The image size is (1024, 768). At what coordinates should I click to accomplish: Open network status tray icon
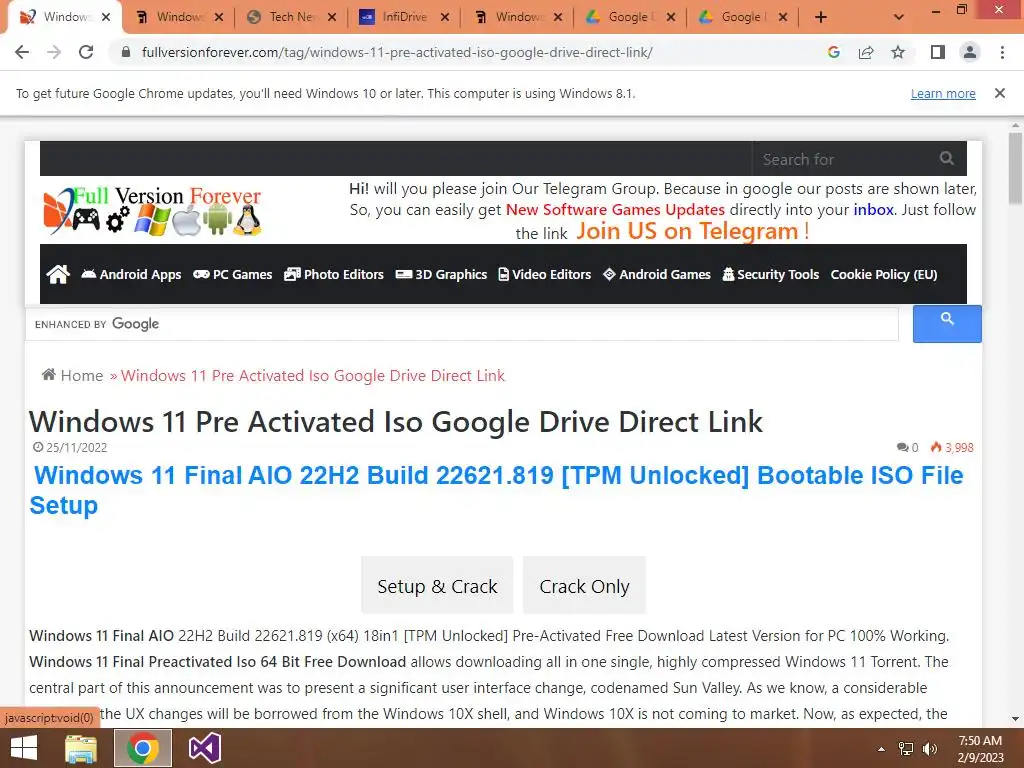(906, 749)
